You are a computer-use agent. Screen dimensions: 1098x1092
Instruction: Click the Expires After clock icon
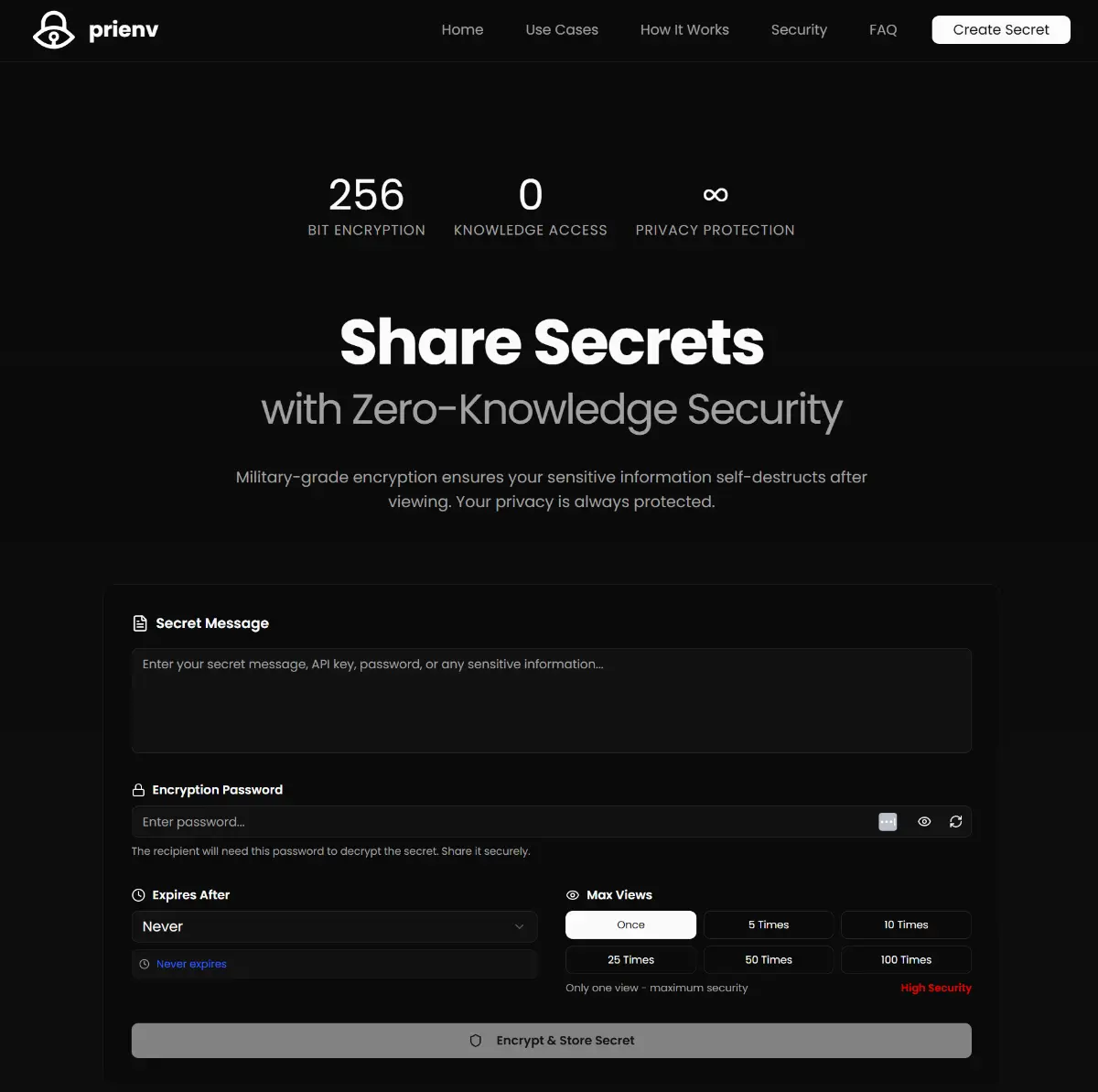(138, 895)
